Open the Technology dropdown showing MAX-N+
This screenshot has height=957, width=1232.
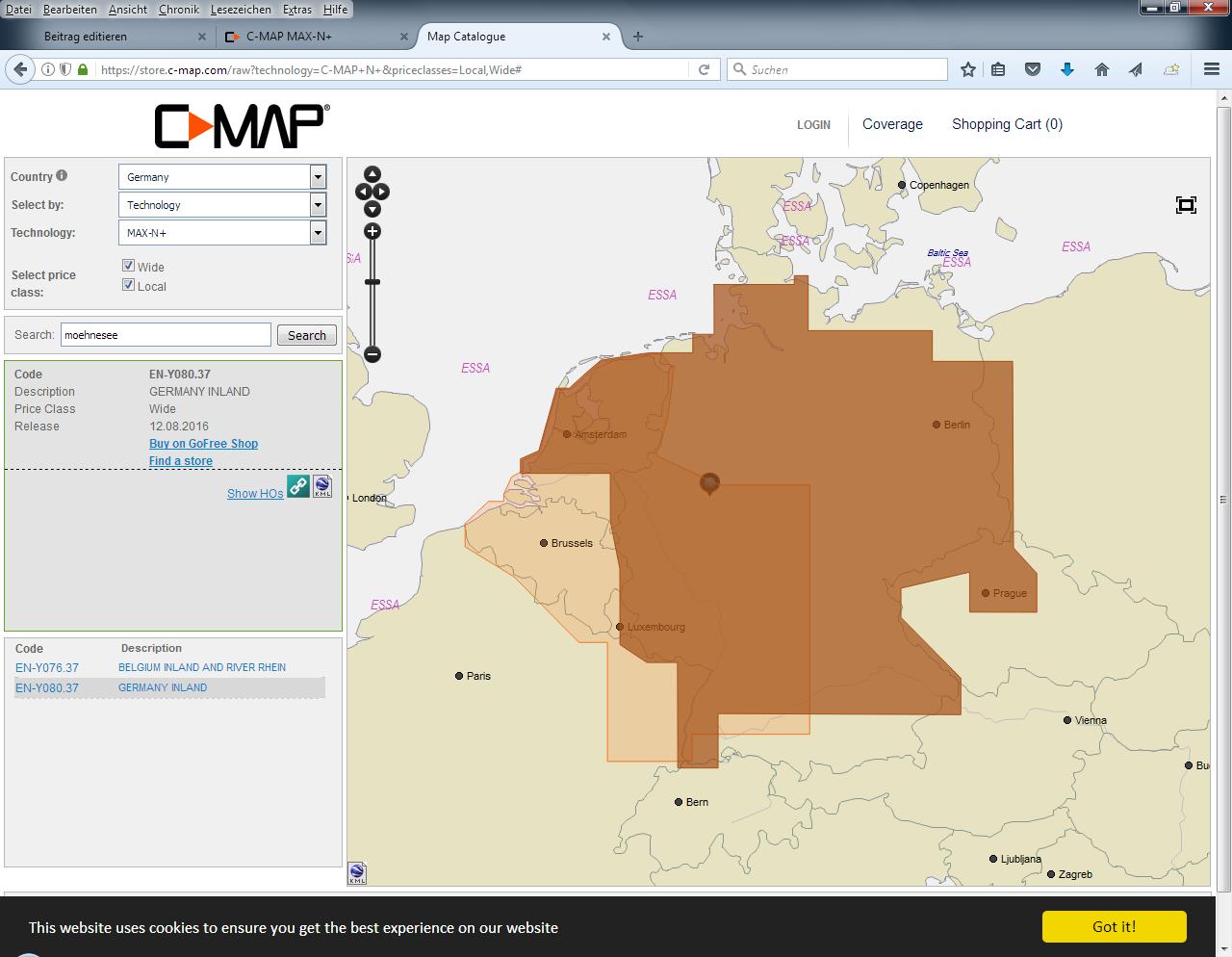coord(222,233)
